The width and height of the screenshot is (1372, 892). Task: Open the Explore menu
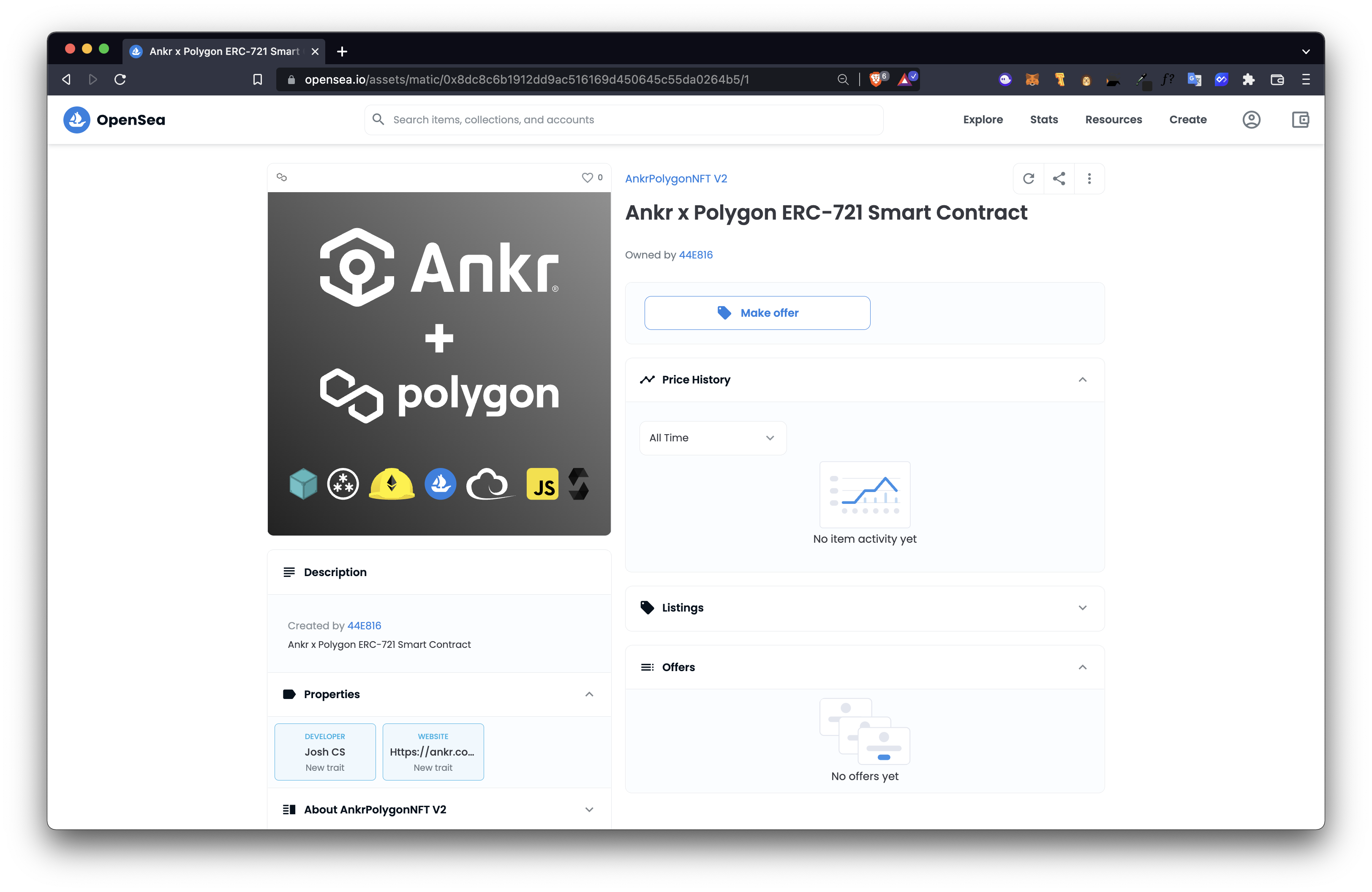[x=983, y=120]
